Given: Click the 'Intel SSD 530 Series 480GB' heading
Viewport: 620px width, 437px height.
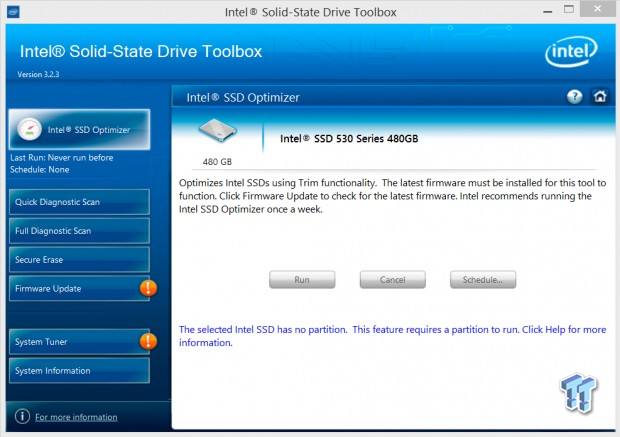Looking at the screenshot, I should pos(349,138).
